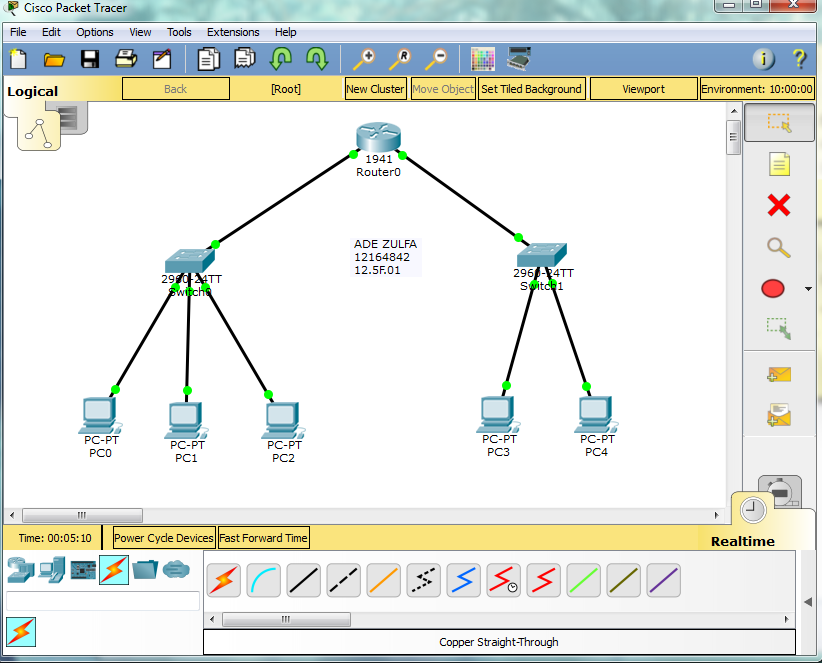Screen dimensions: 822x663
Task: Open the Help menu
Action: tap(286, 32)
